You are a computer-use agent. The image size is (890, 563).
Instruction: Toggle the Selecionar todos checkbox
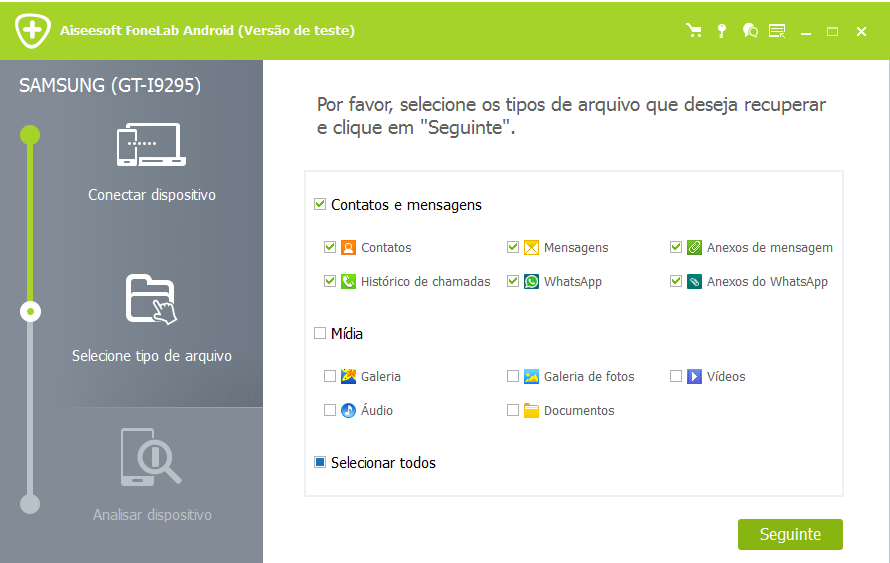click(320, 463)
